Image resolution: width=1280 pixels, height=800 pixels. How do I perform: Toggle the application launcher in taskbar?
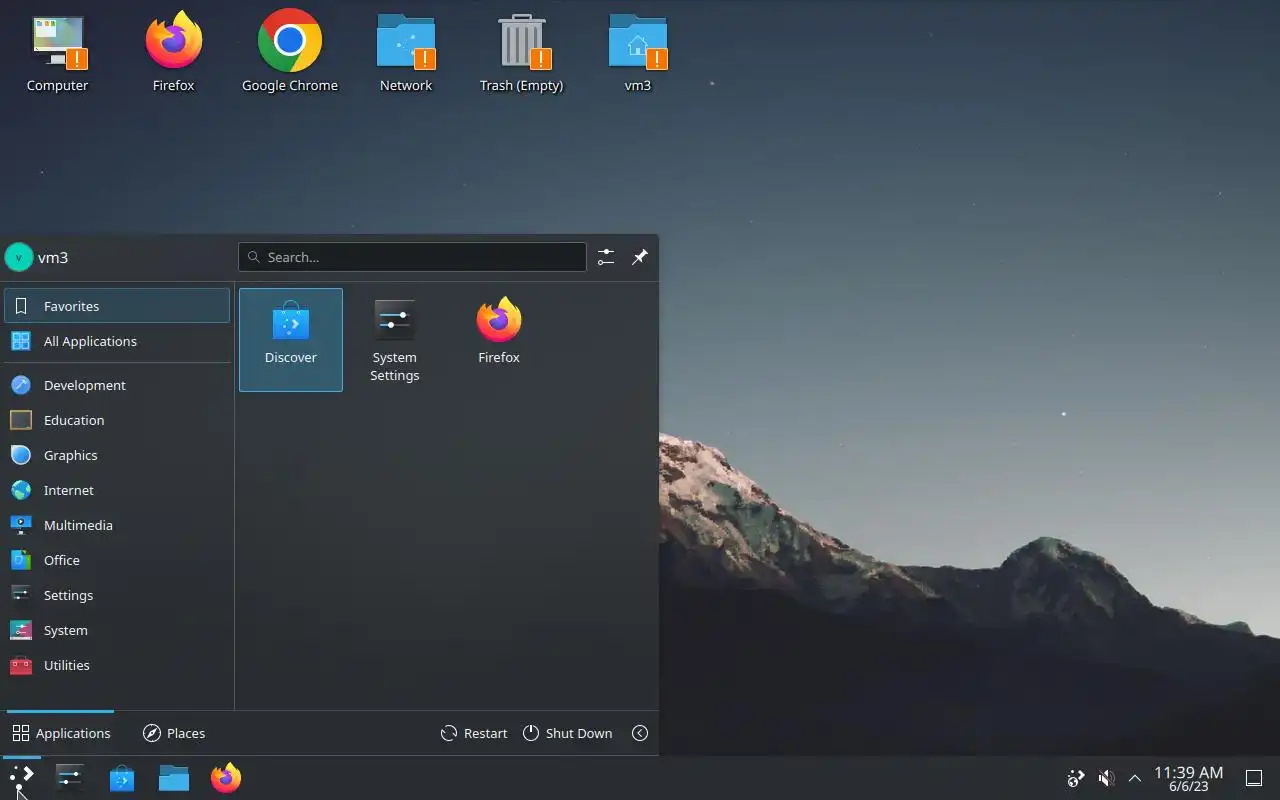(21, 778)
